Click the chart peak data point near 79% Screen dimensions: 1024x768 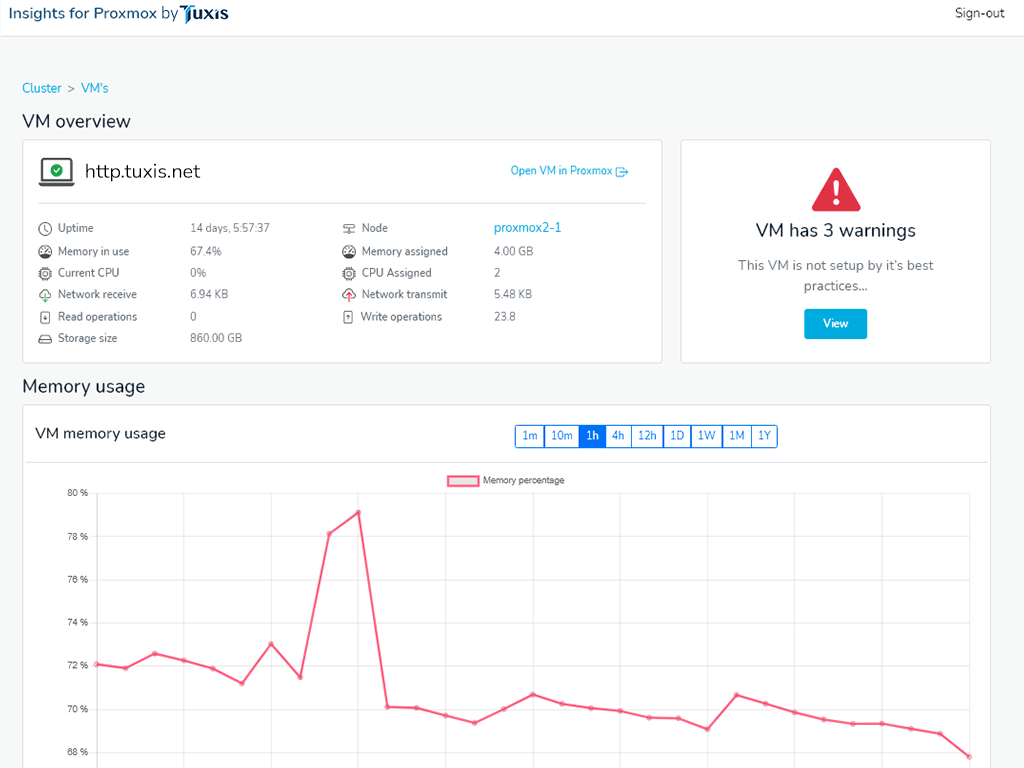[358, 513]
